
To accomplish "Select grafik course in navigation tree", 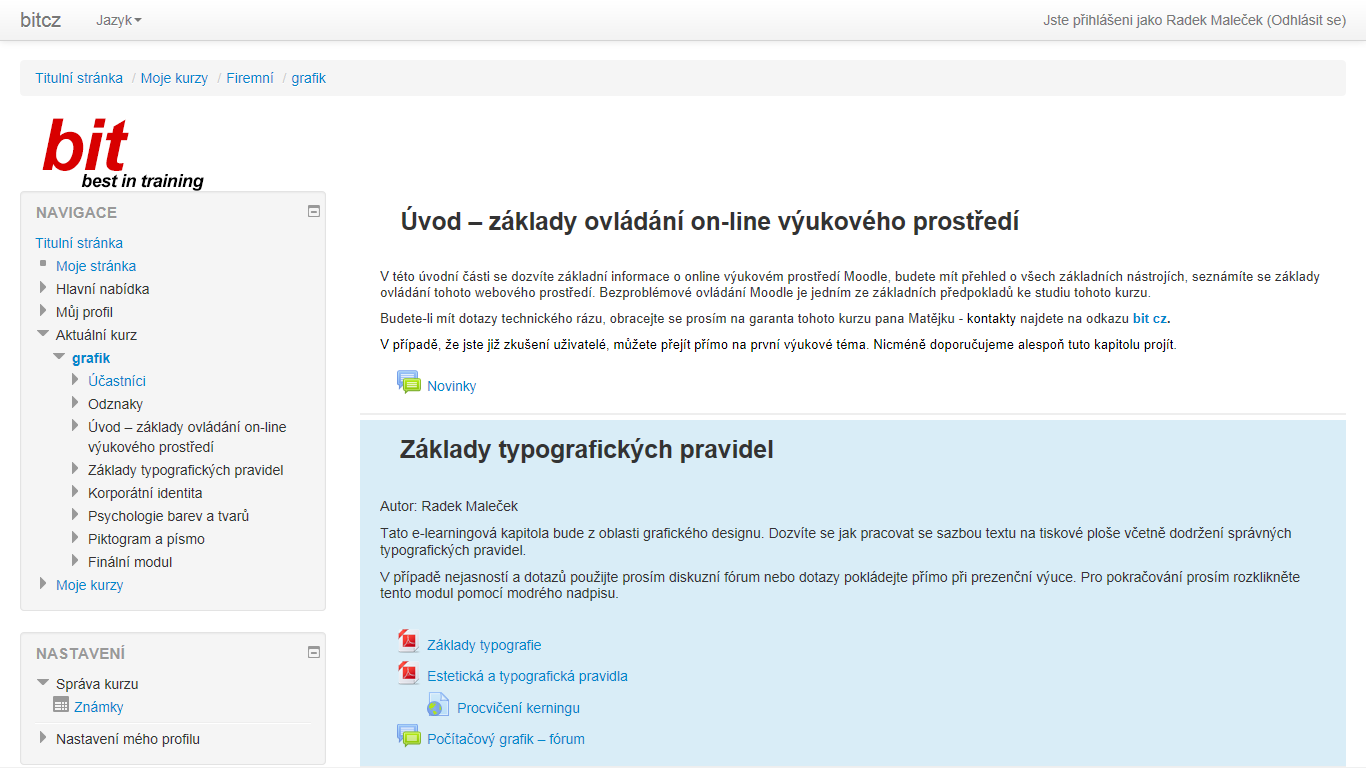I will tap(91, 358).
